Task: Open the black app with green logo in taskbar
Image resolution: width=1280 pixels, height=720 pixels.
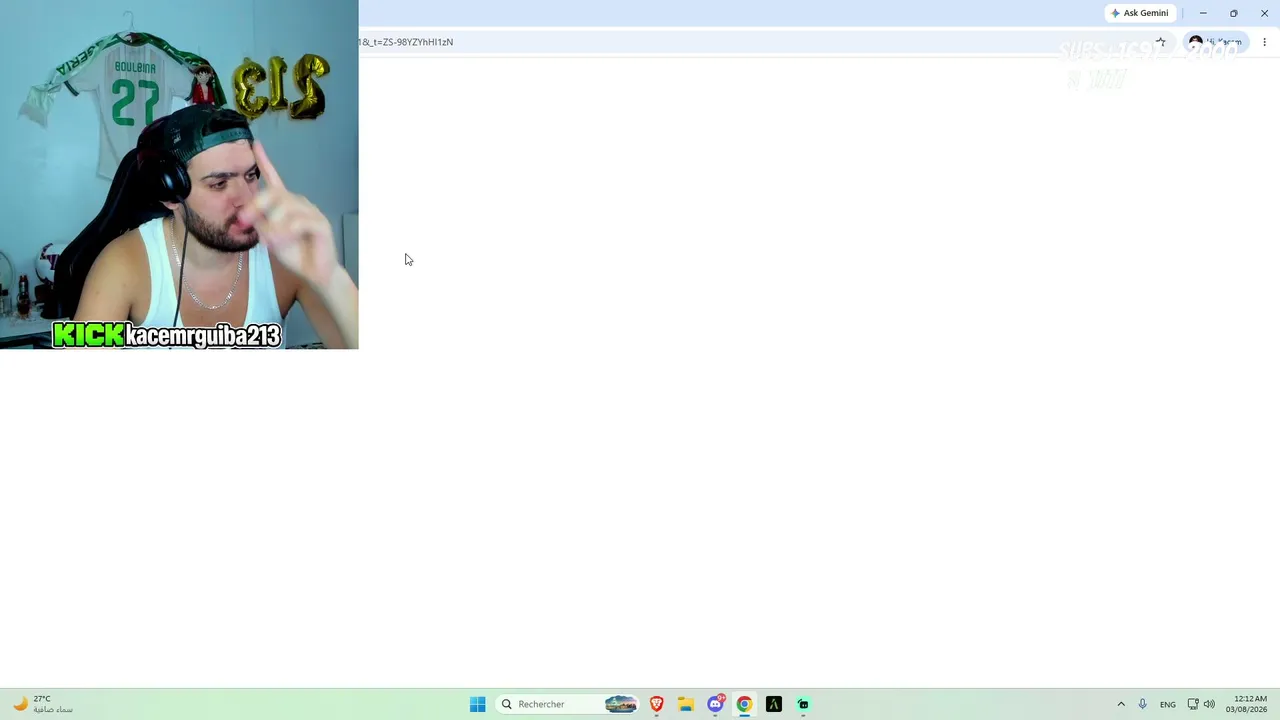Action: (773, 704)
